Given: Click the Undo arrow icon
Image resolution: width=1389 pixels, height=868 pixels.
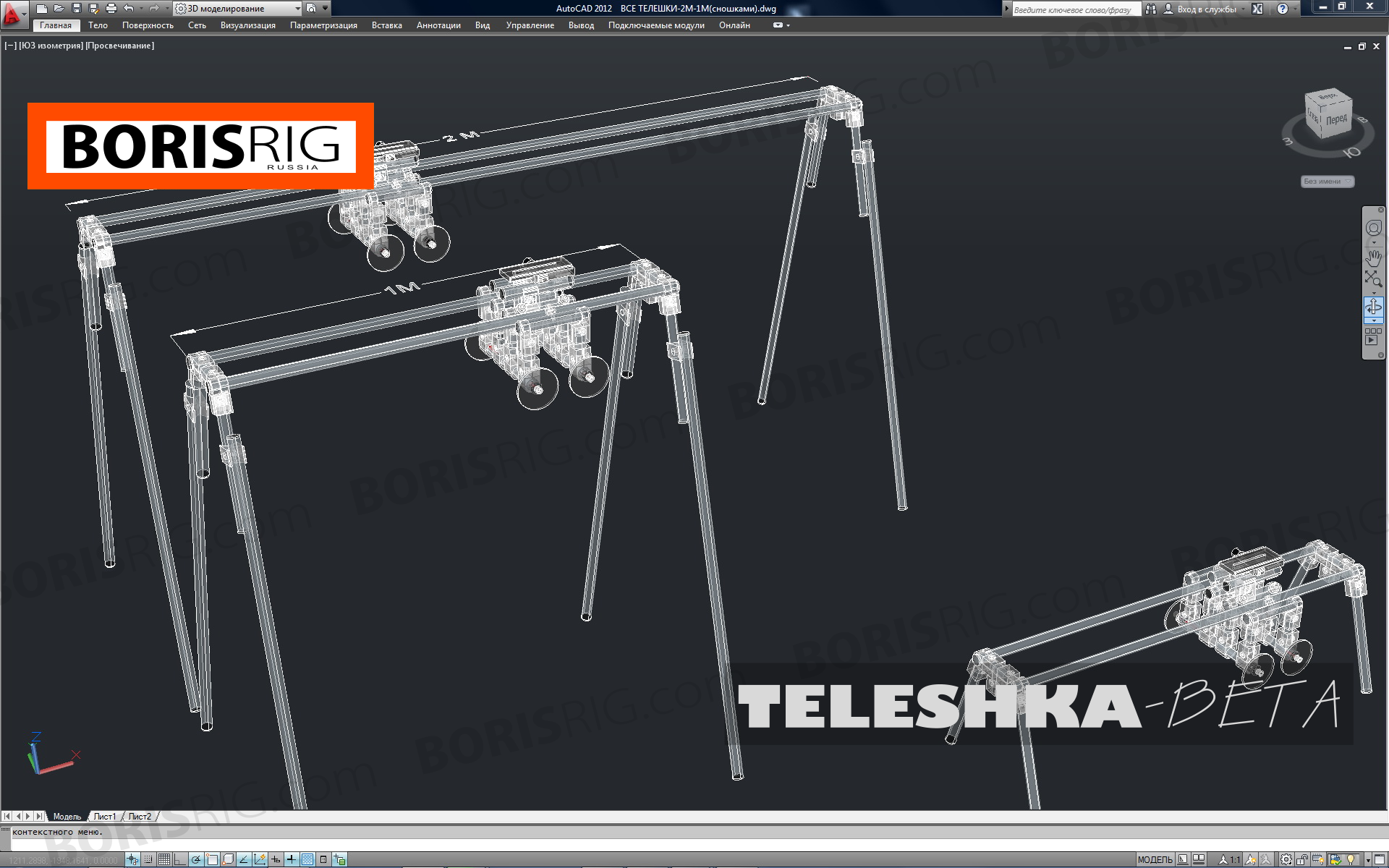Looking at the screenshot, I should tap(129, 9).
